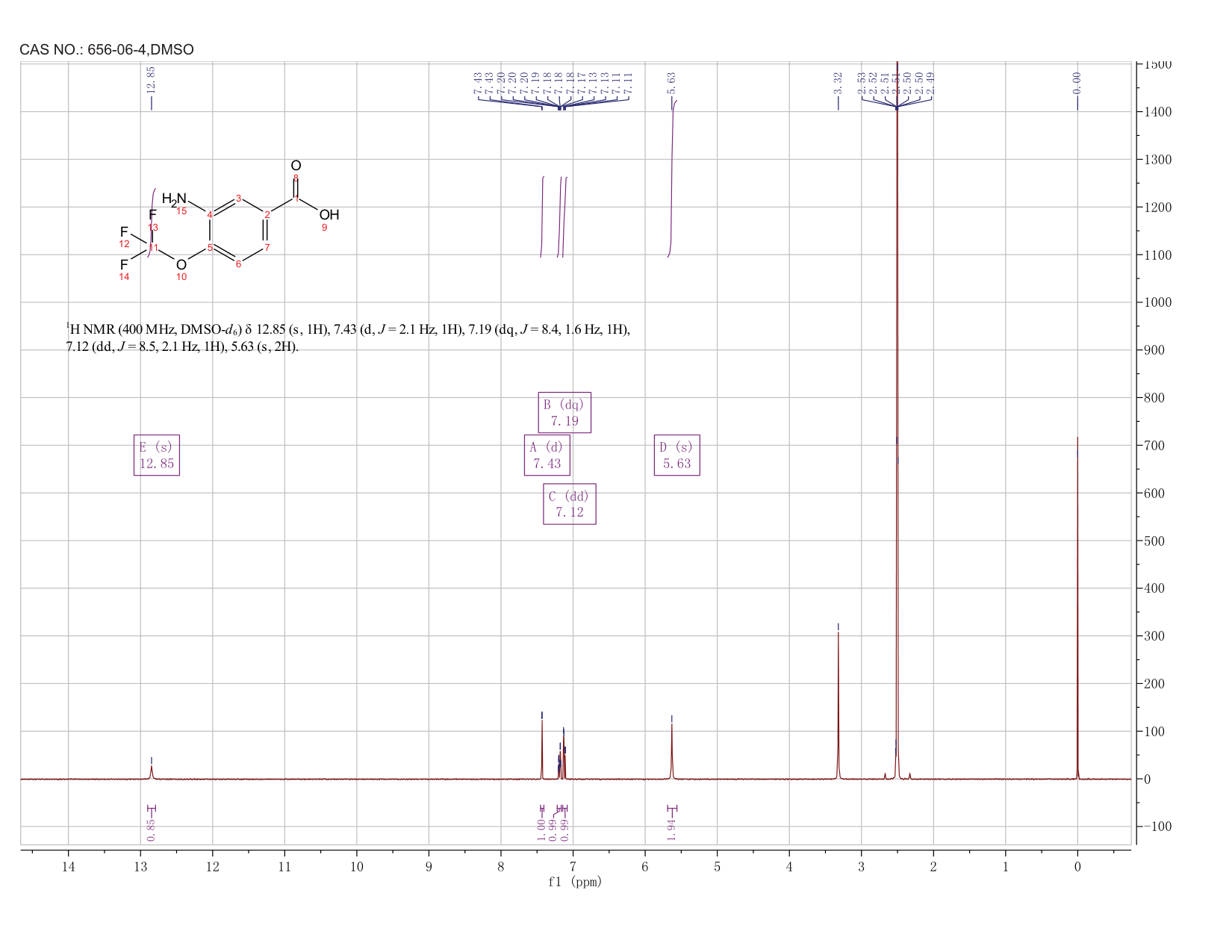Click the 1H NMR report text line

pyautogui.click(x=349, y=338)
